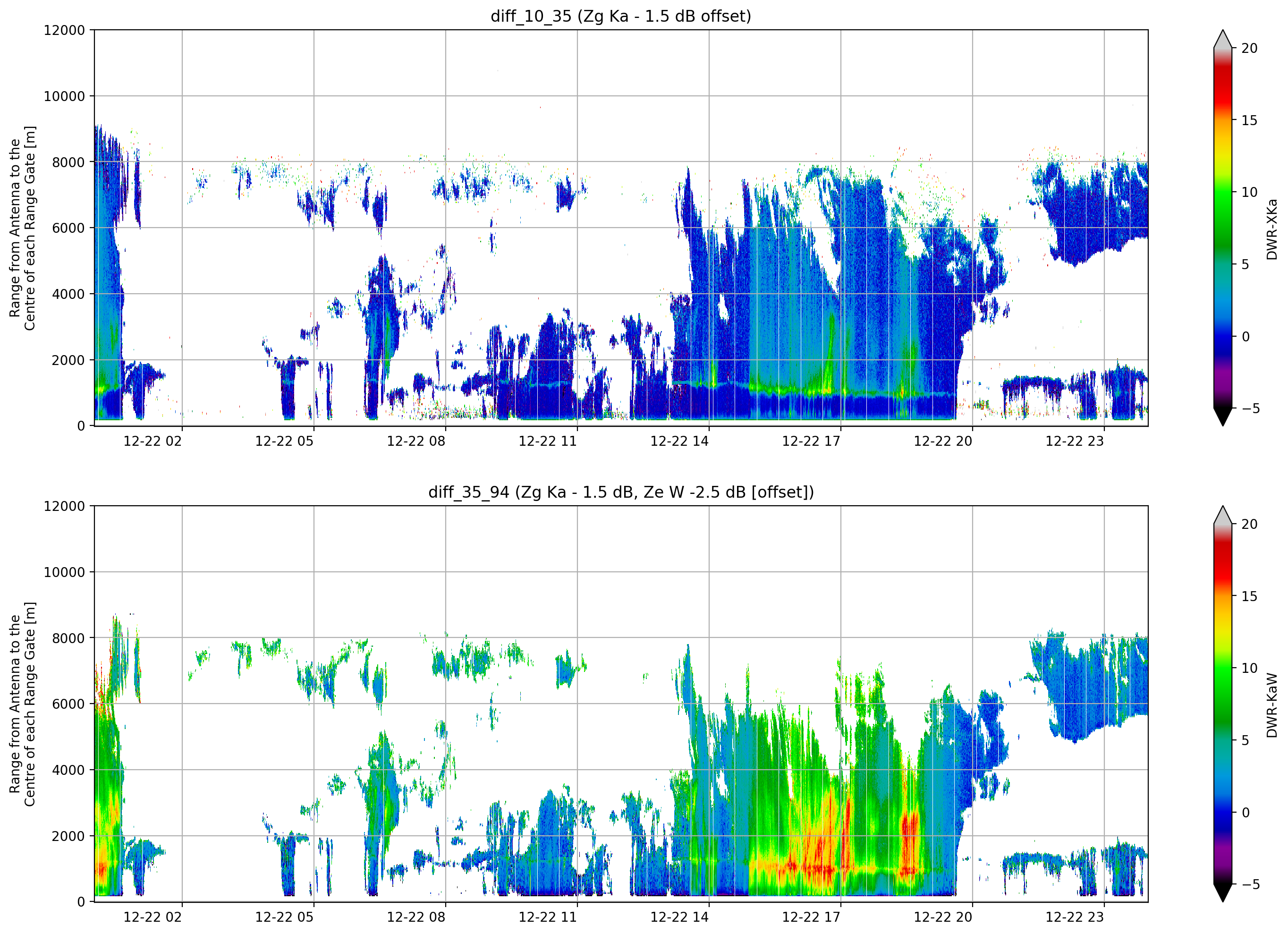
Task: Click the '12-22 05' x-tick under the diff_10_35 plot
Action: [284, 441]
